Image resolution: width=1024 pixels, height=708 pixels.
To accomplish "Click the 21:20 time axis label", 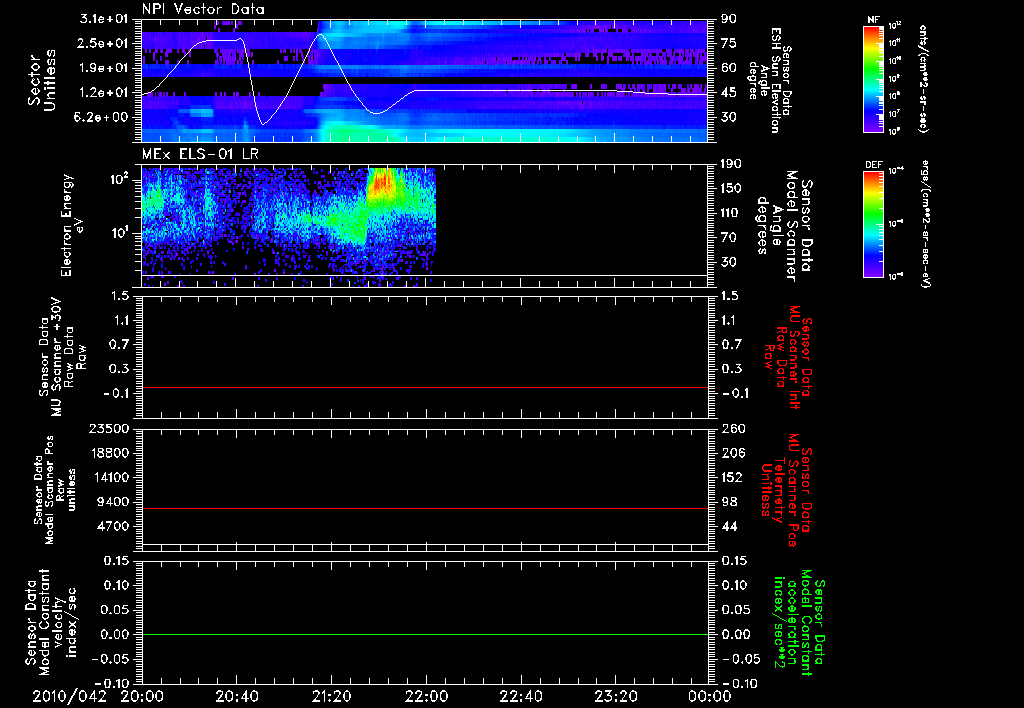I will point(331,696).
